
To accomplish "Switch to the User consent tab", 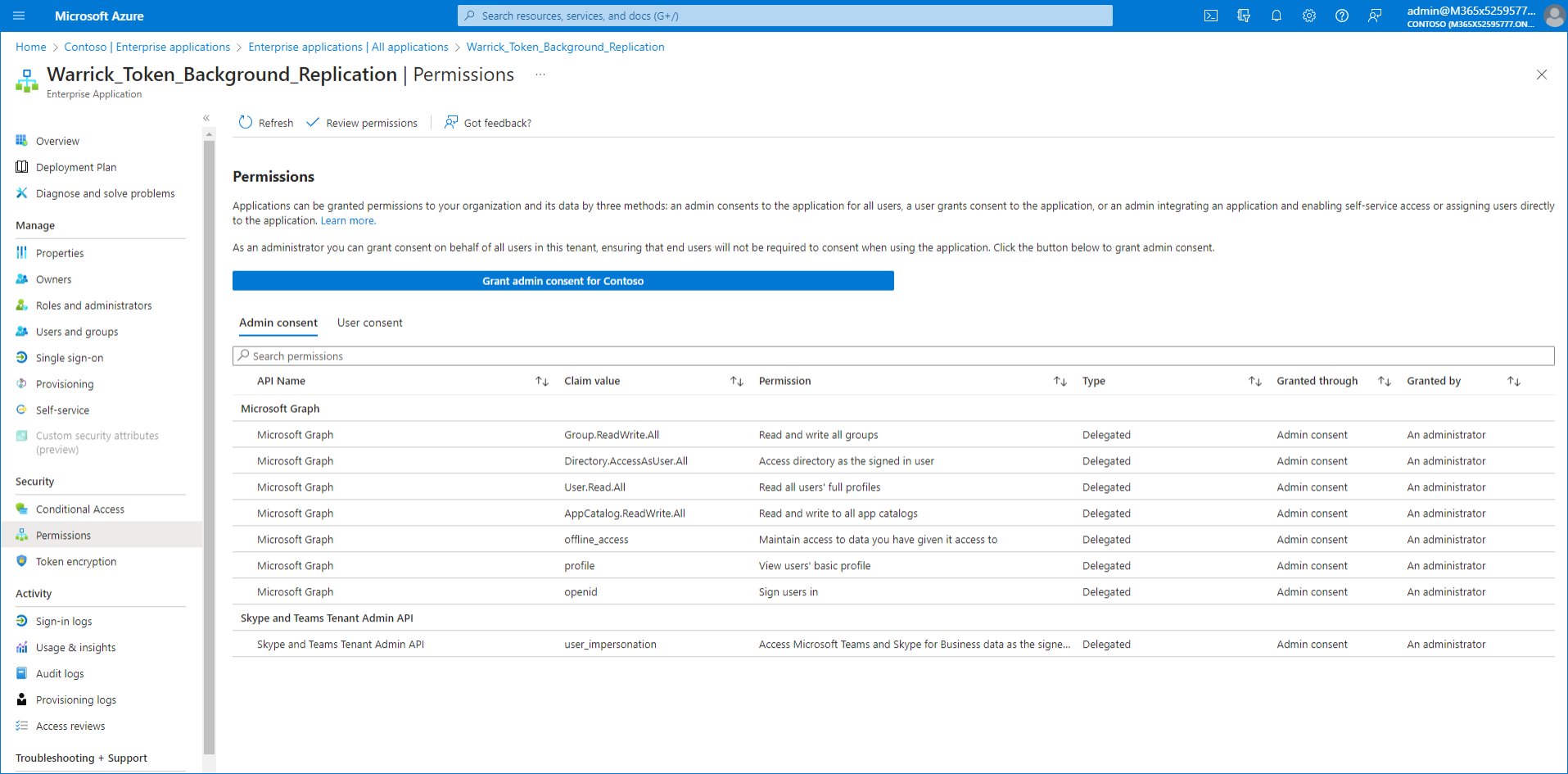I will (x=369, y=323).
